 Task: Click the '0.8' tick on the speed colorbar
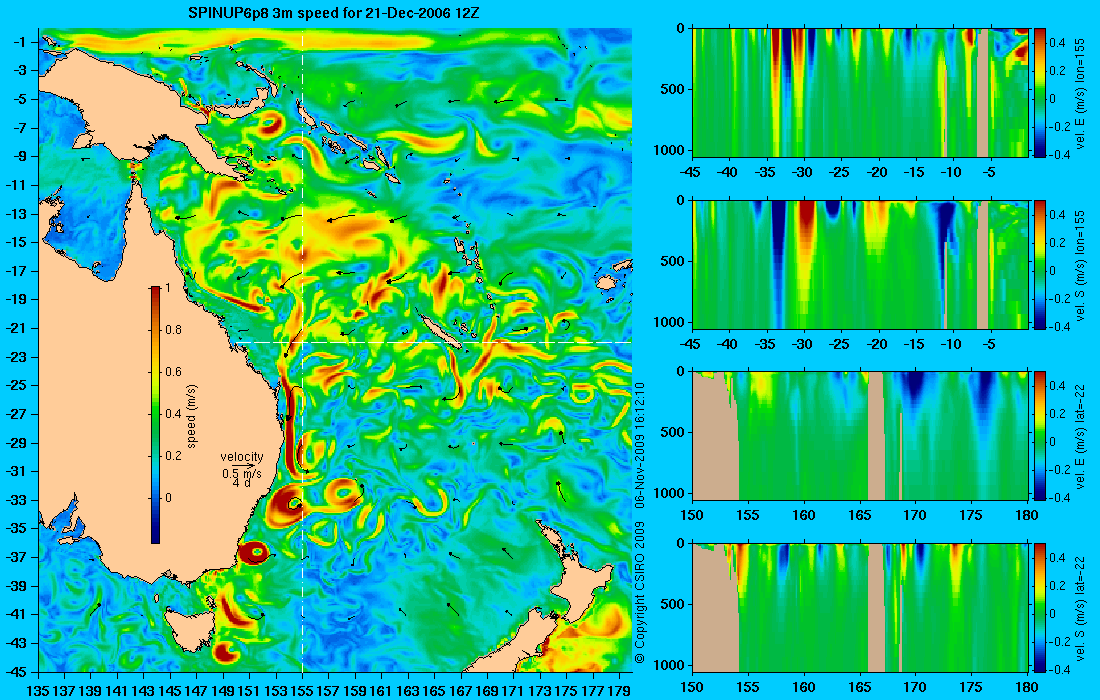[x=173, y=330]
